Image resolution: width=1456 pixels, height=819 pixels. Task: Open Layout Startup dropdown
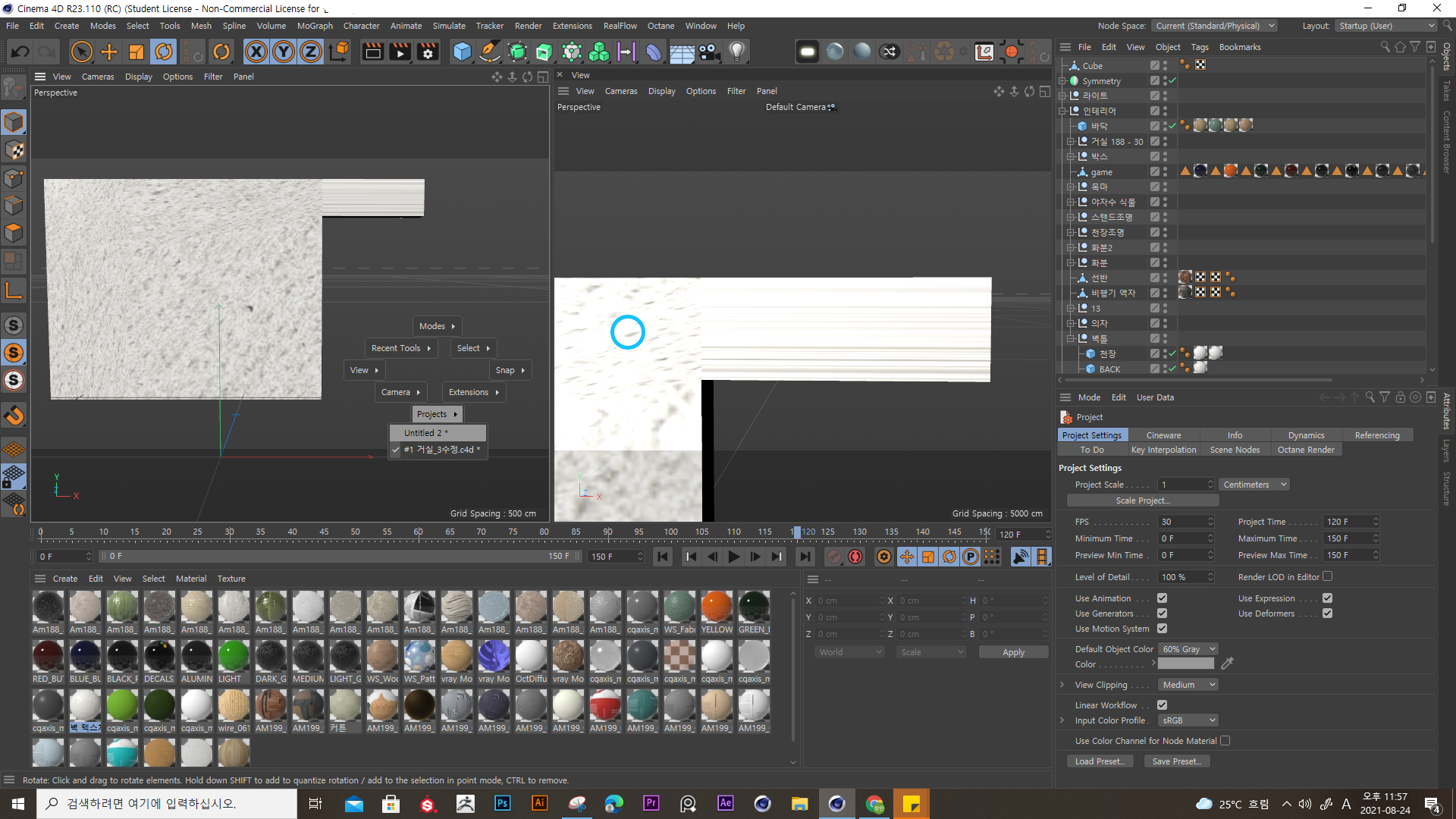(x=1386, y=26)
